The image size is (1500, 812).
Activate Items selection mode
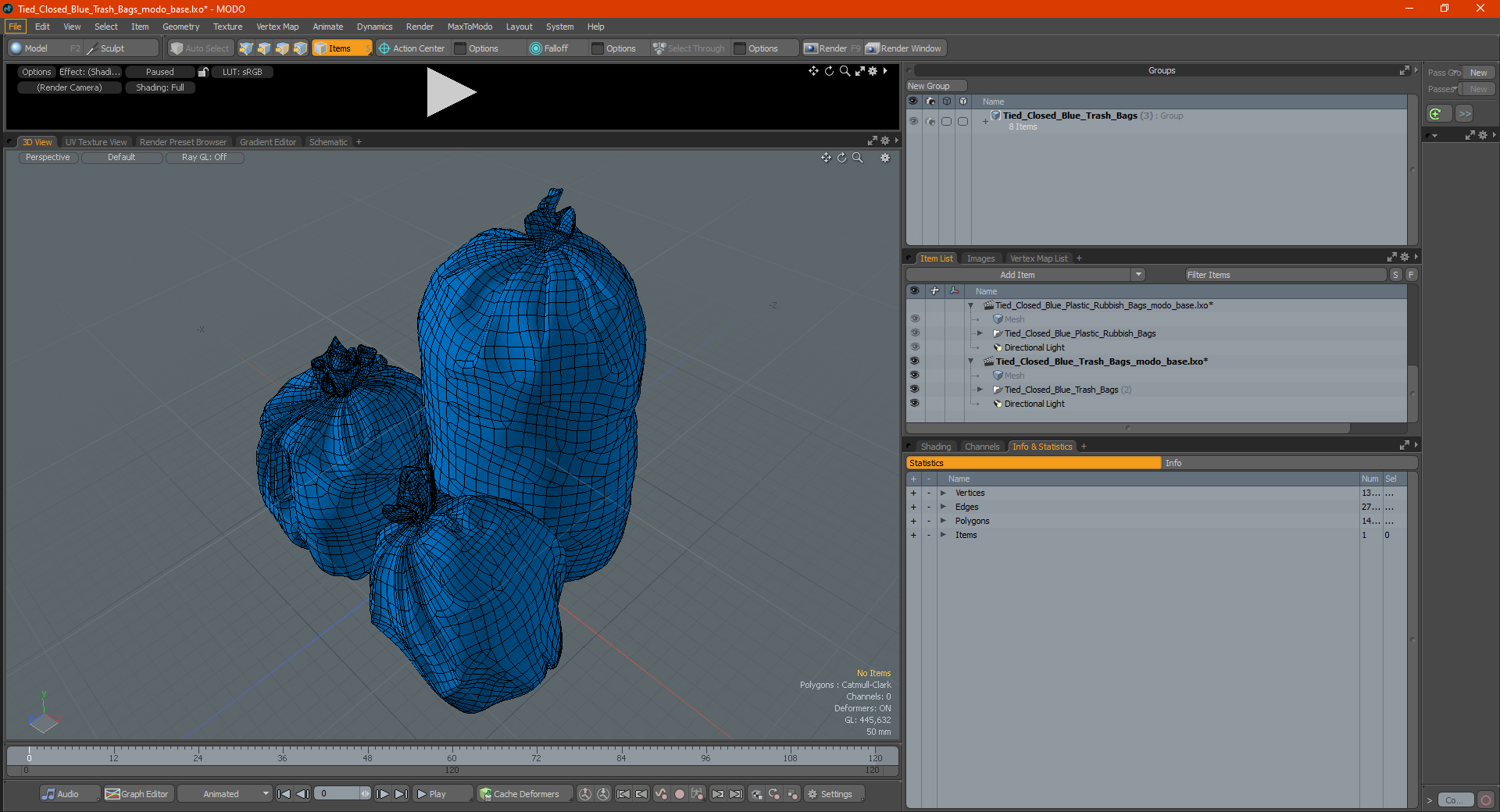point(341,48)
